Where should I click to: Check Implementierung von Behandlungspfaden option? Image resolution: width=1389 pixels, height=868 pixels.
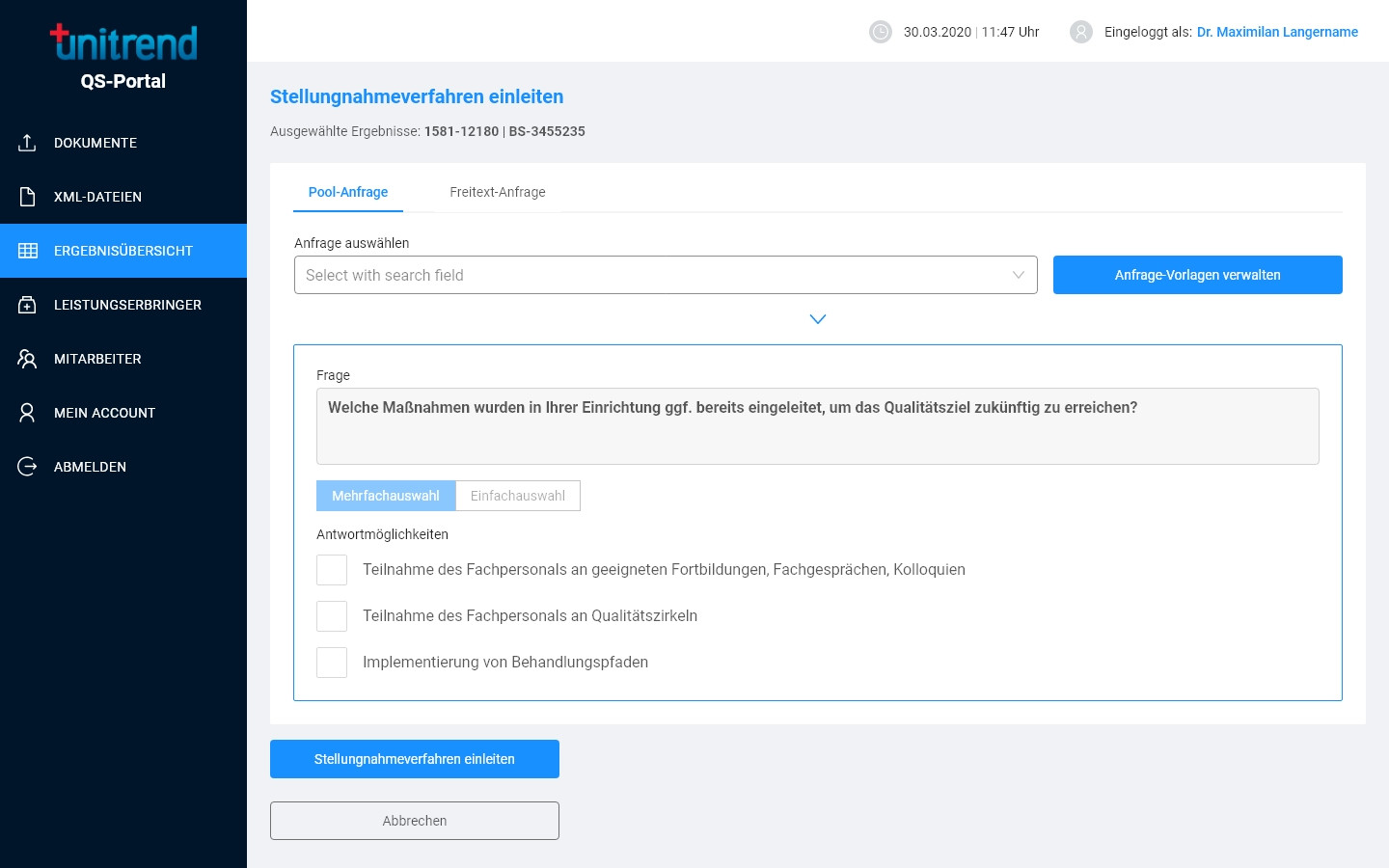332,663
